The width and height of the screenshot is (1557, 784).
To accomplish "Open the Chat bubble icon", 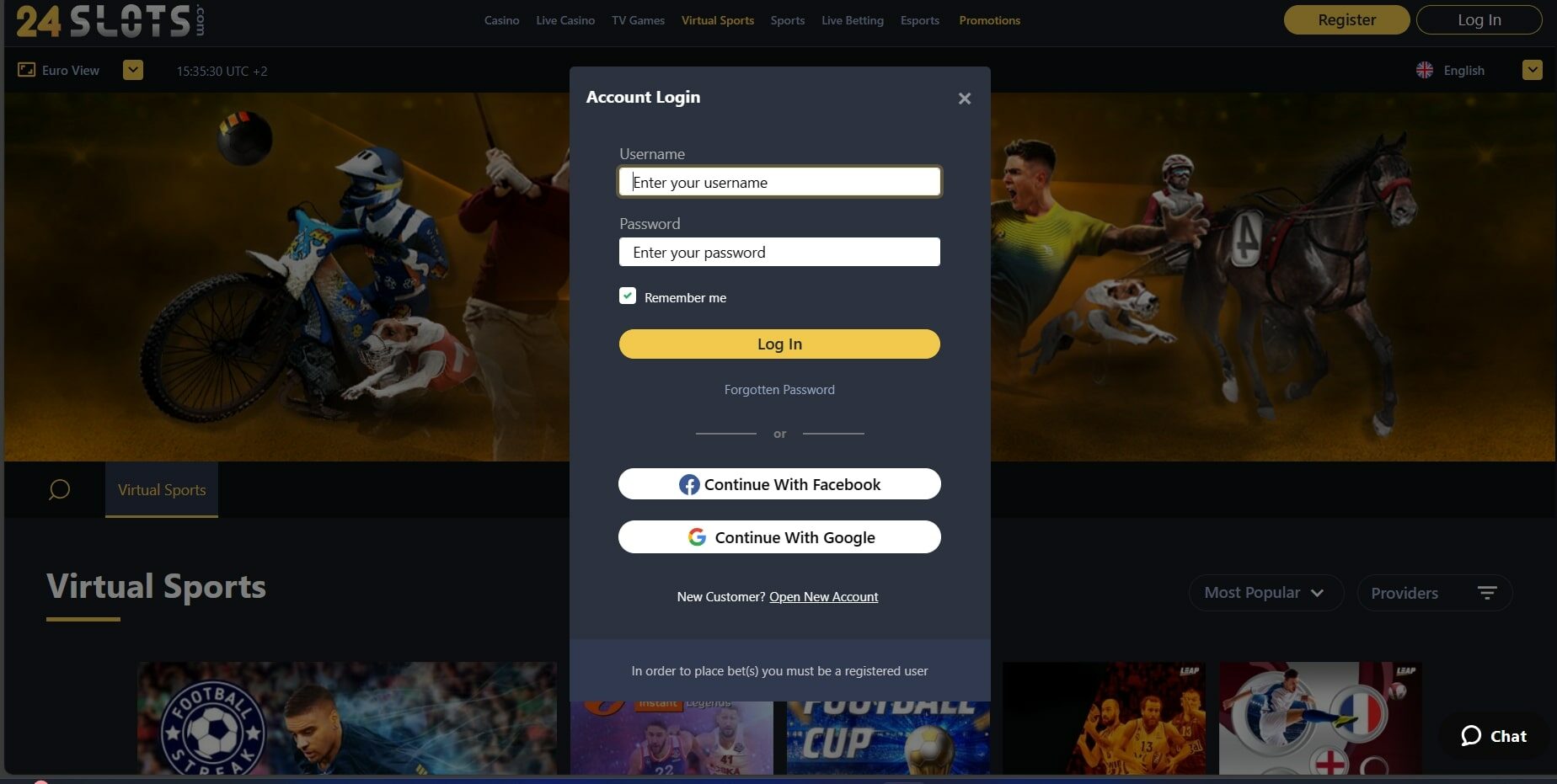I will pyautogui.click(x=1471, y=736).
